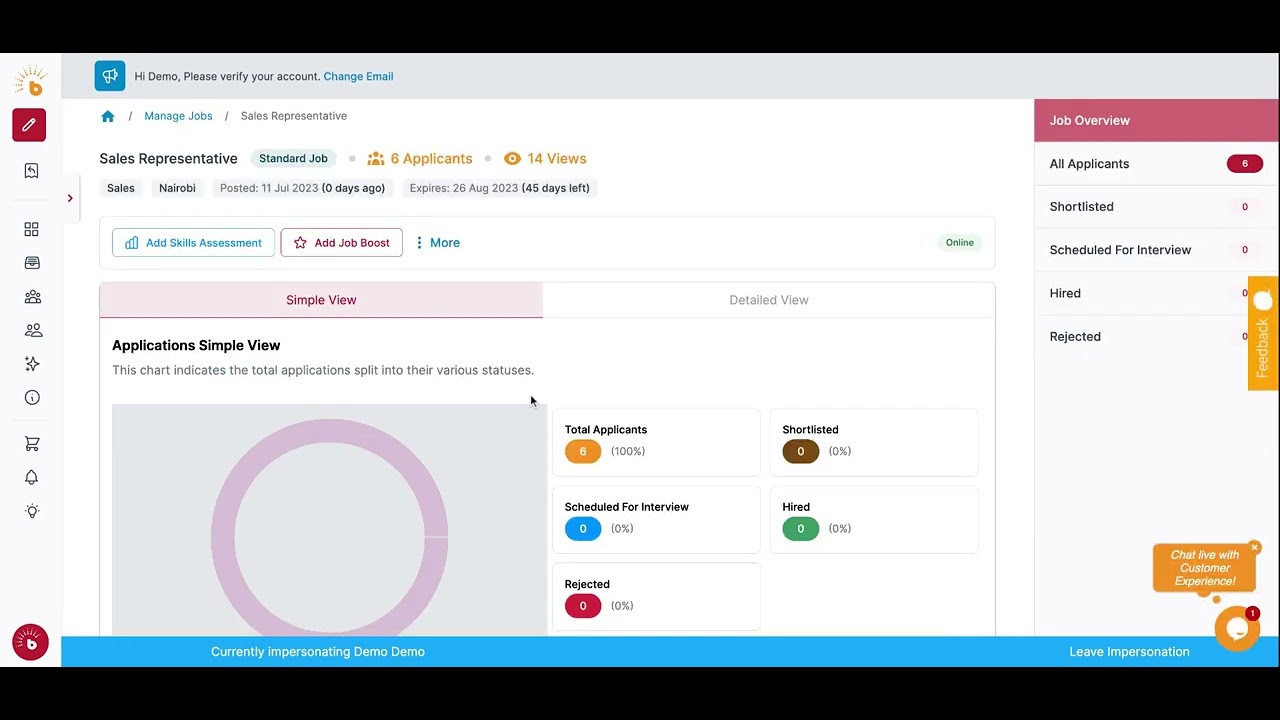The width and height of the screenshot is (1280, 720).
Task: Click the All Applicants red count badge
Action: point(1245,164)
